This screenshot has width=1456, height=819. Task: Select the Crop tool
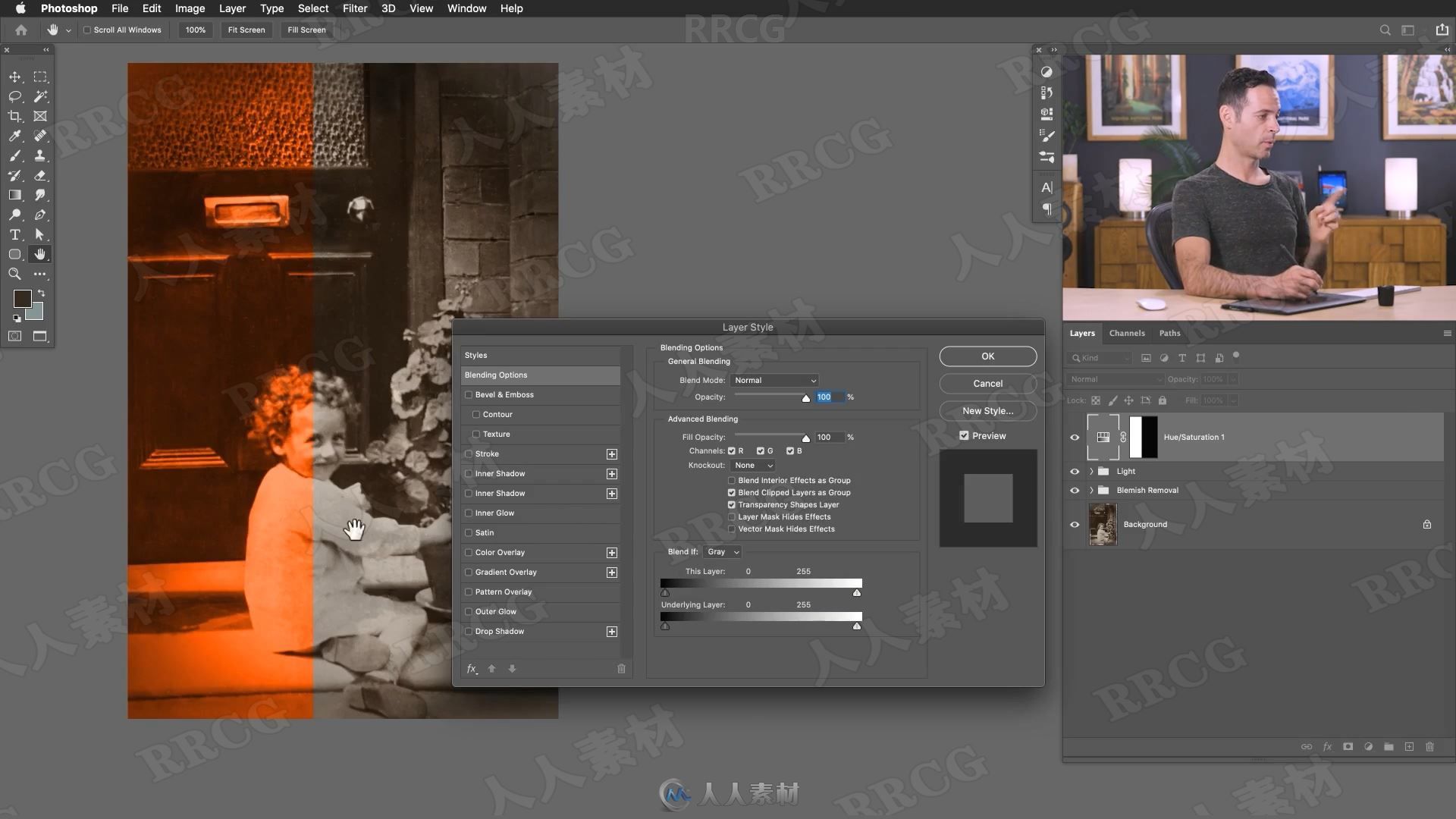tap(14, 116)
